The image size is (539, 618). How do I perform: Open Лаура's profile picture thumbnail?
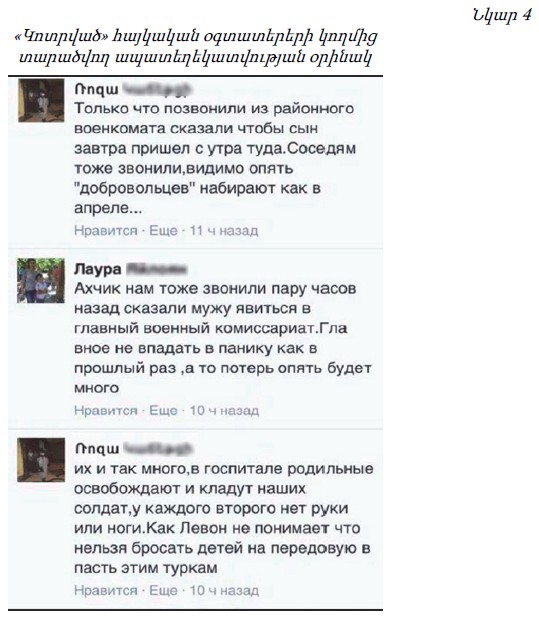[x=41, y=281]
